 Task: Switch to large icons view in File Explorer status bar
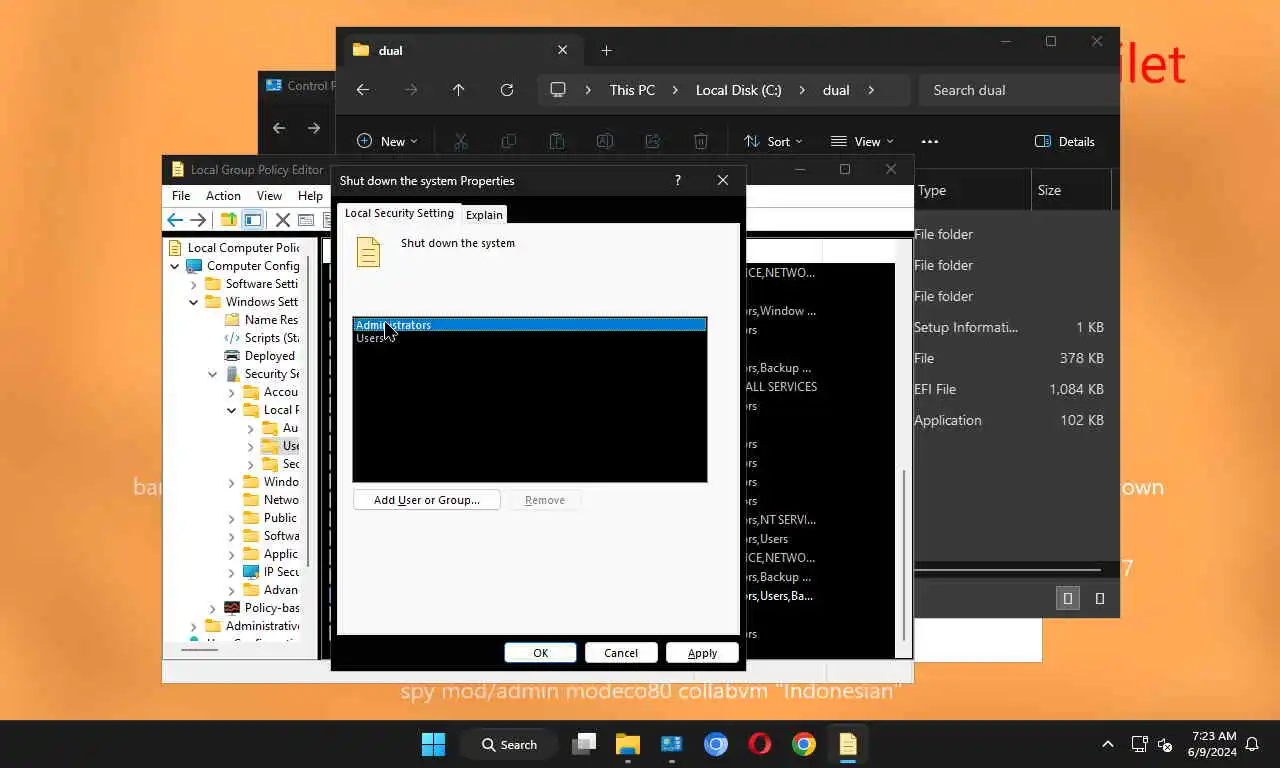tap(1100, 598)
